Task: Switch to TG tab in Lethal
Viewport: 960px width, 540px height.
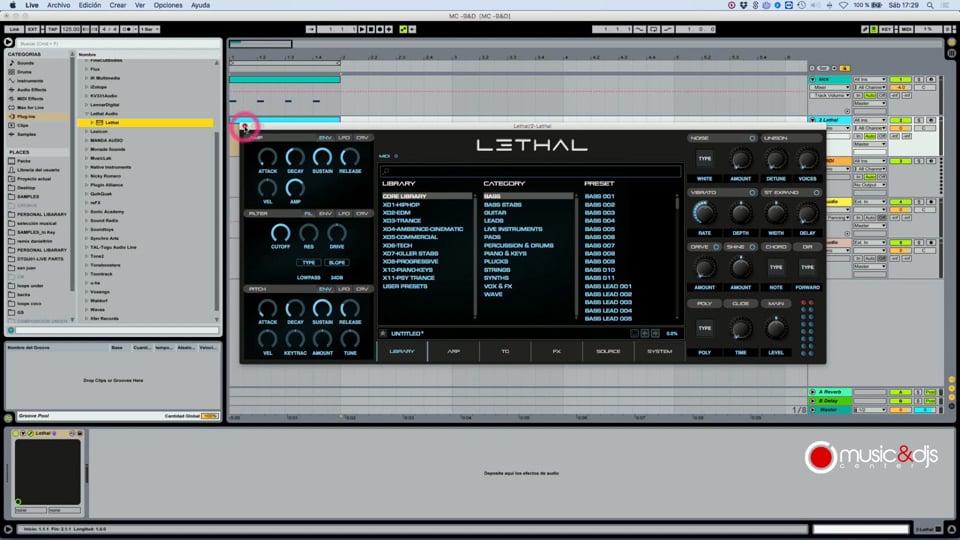Action: 505,351
